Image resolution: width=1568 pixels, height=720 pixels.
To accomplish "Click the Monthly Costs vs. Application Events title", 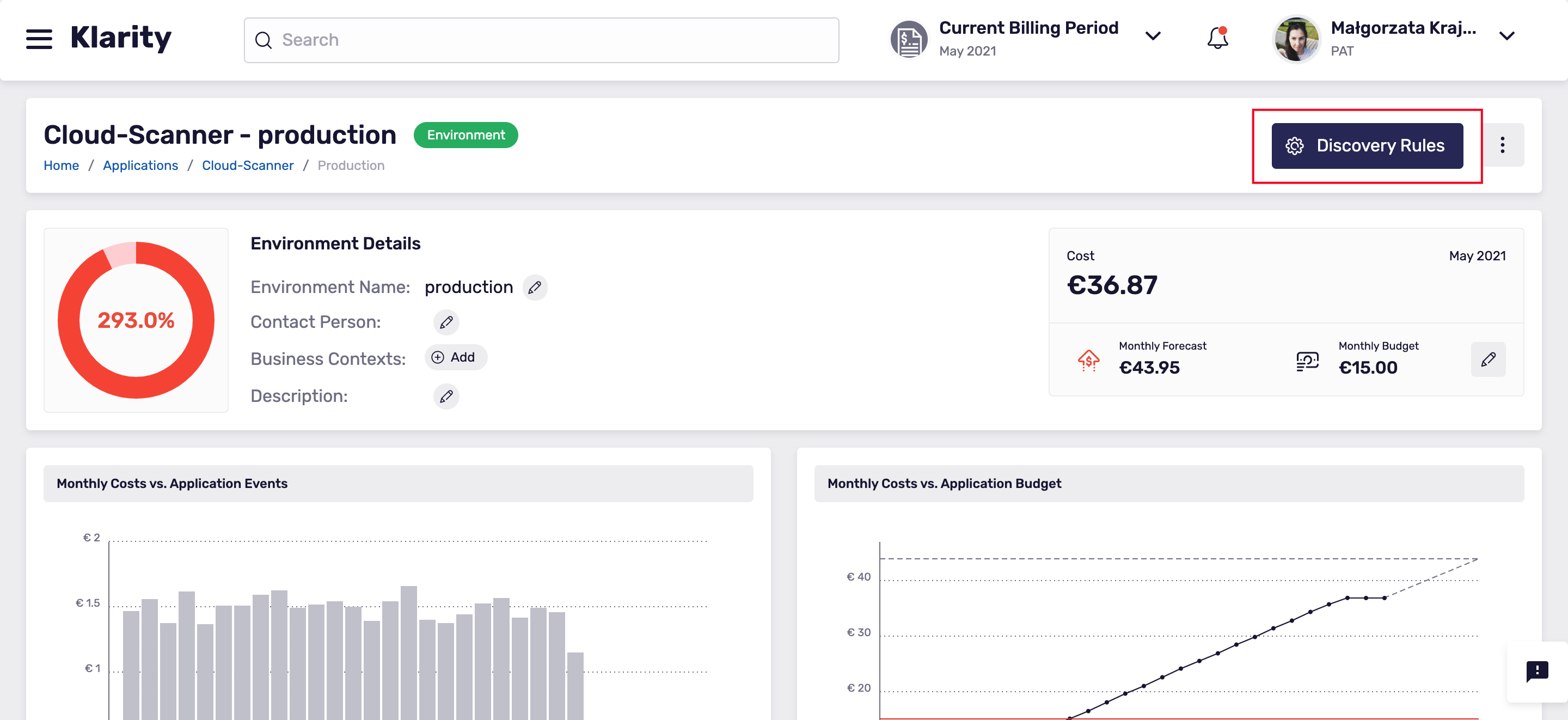I will tap(171, 484).
